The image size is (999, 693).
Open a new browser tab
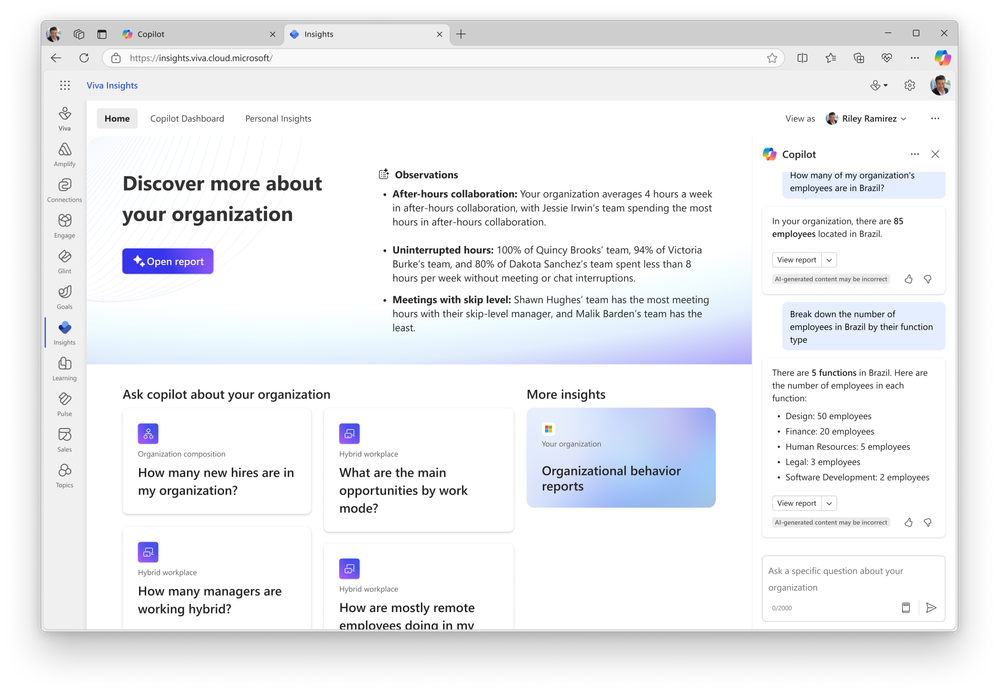pyautogui.click(x=461, y=34)
